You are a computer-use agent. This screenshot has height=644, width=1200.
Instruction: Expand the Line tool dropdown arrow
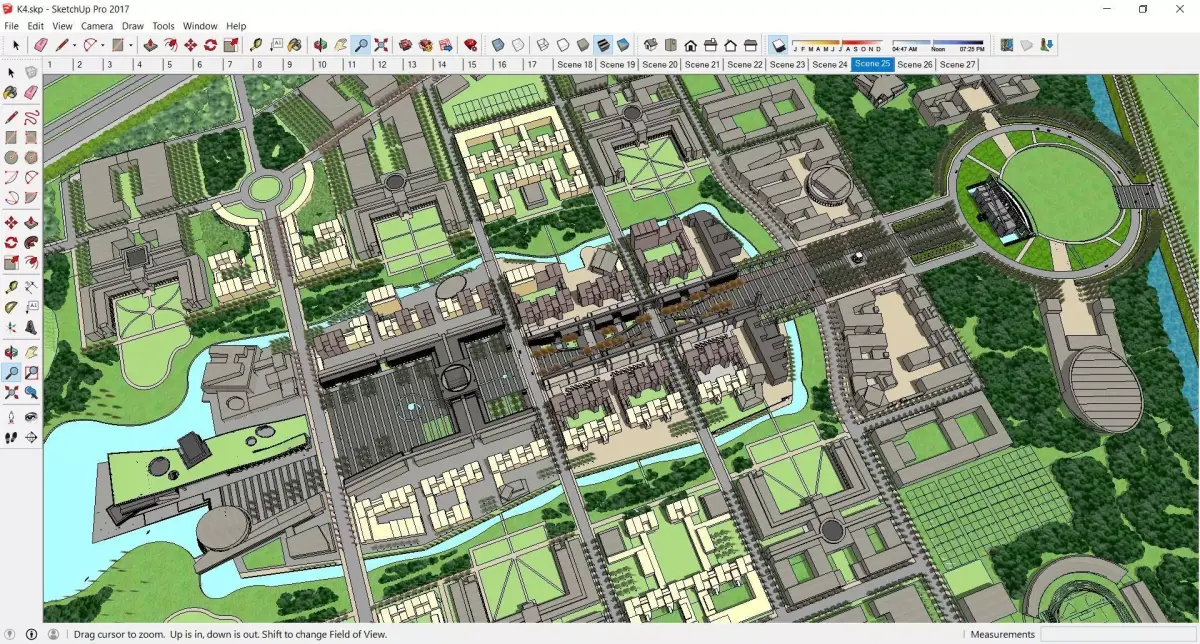(x=76, y=45)
